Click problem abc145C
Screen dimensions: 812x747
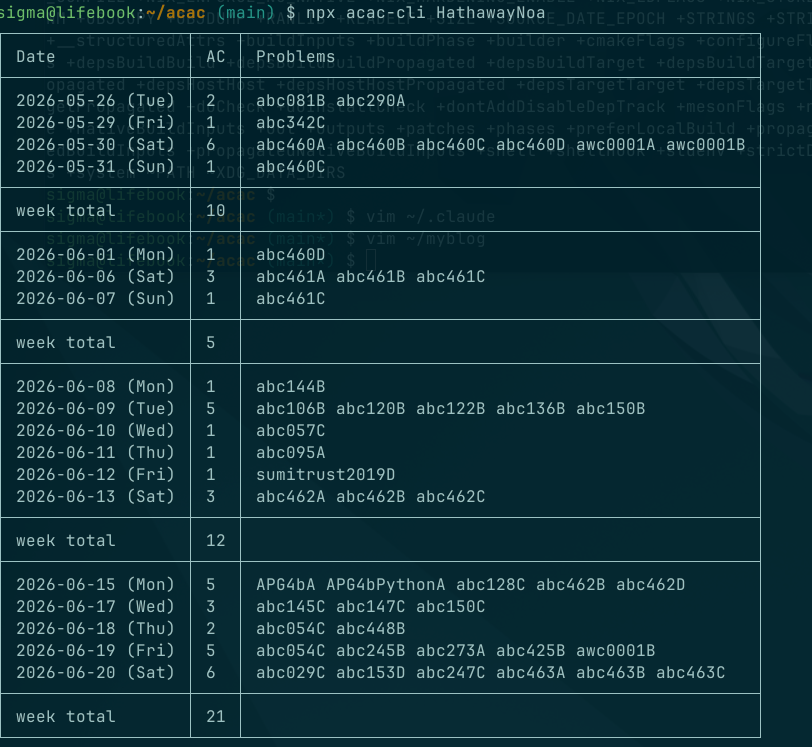click(291, 607)
